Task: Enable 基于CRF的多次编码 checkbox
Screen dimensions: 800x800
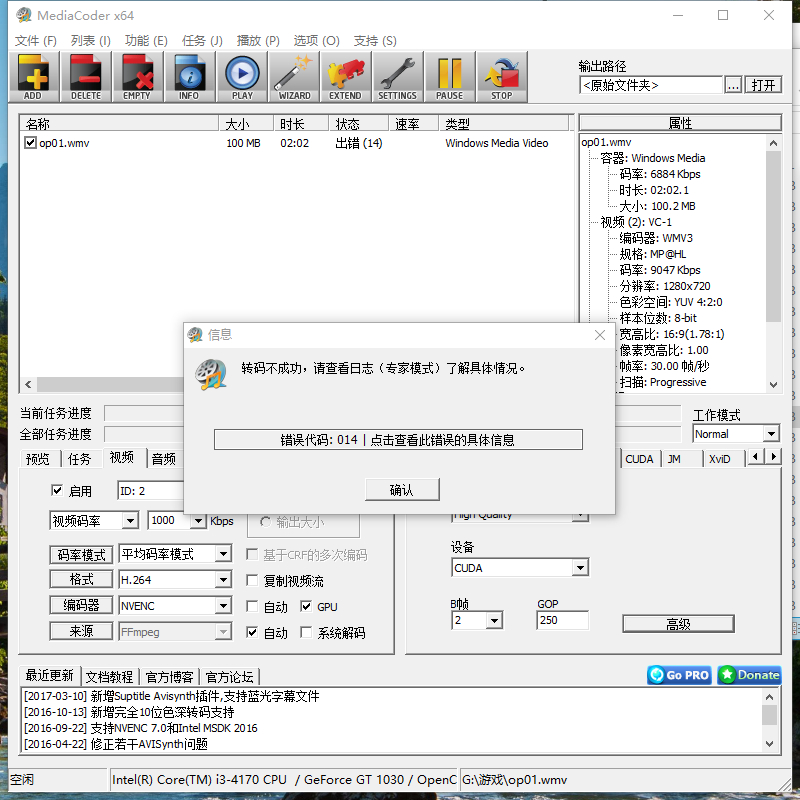Action: tap(252, 555)
